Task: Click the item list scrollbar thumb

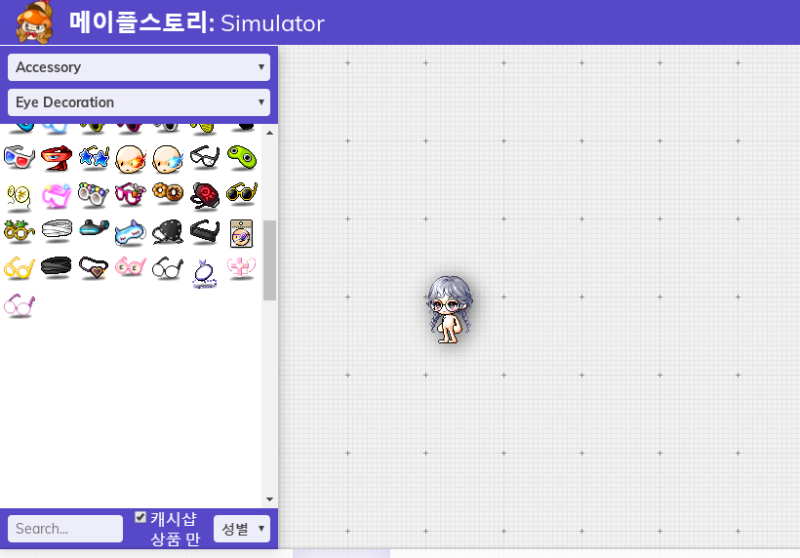Action: 270,260
